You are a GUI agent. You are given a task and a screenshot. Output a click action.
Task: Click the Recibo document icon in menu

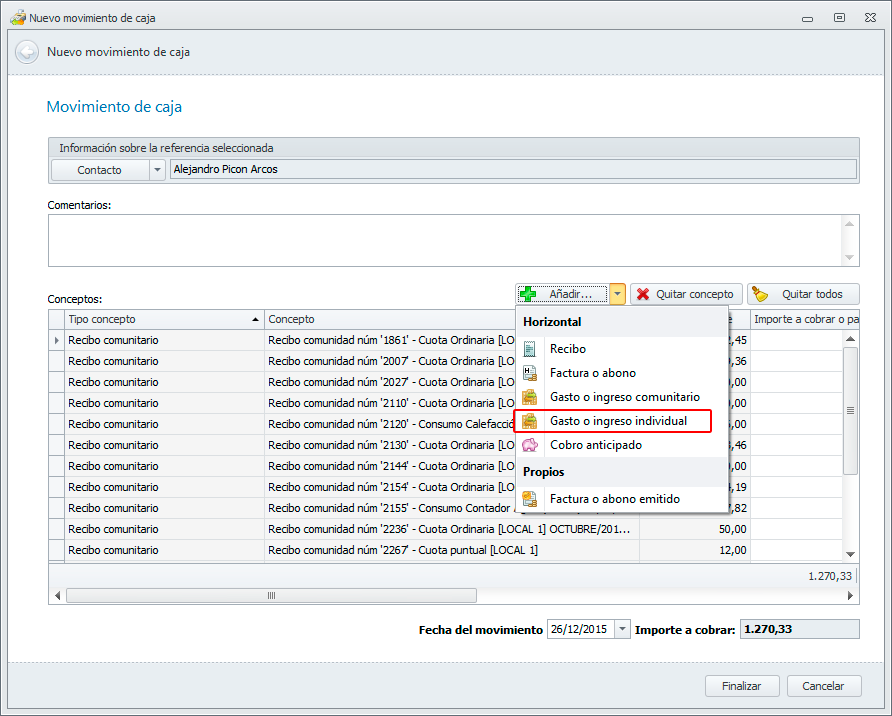coord(530,349)
